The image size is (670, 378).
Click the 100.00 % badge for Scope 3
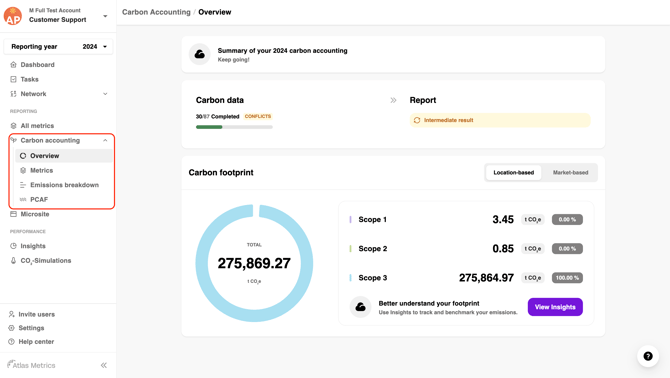coord(567,278)
